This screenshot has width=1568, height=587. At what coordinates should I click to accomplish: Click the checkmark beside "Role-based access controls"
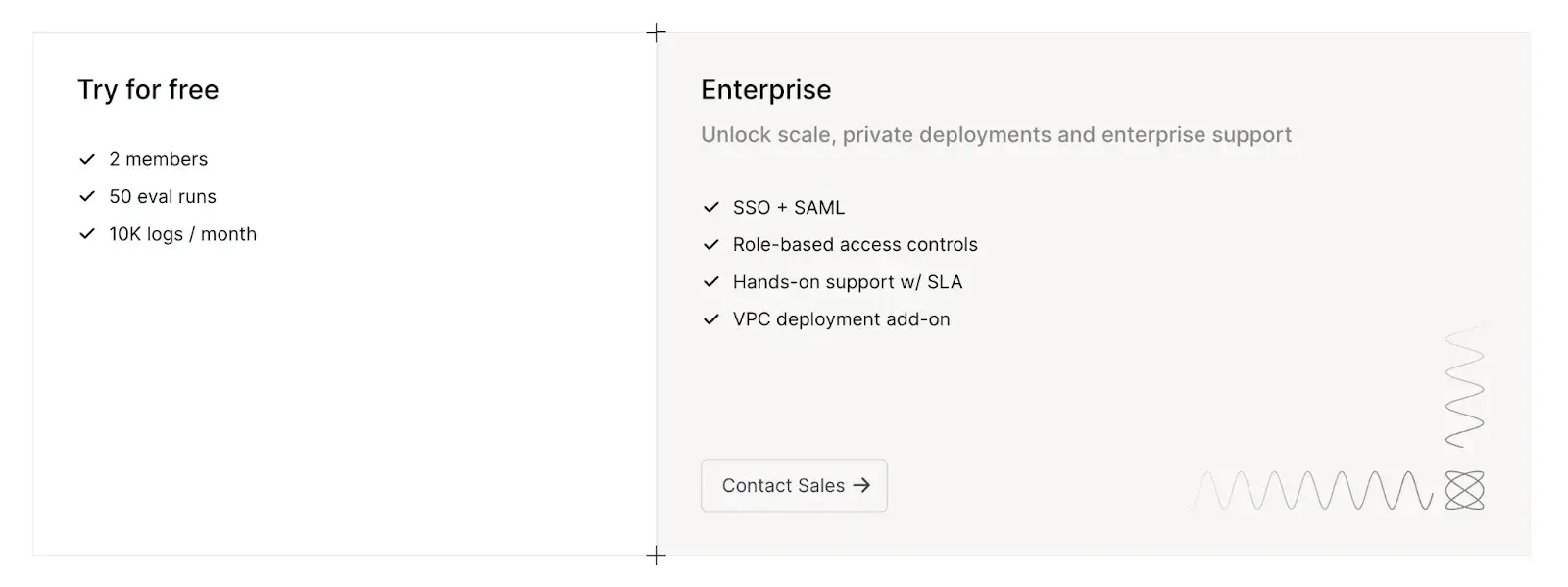click(711, 245)
